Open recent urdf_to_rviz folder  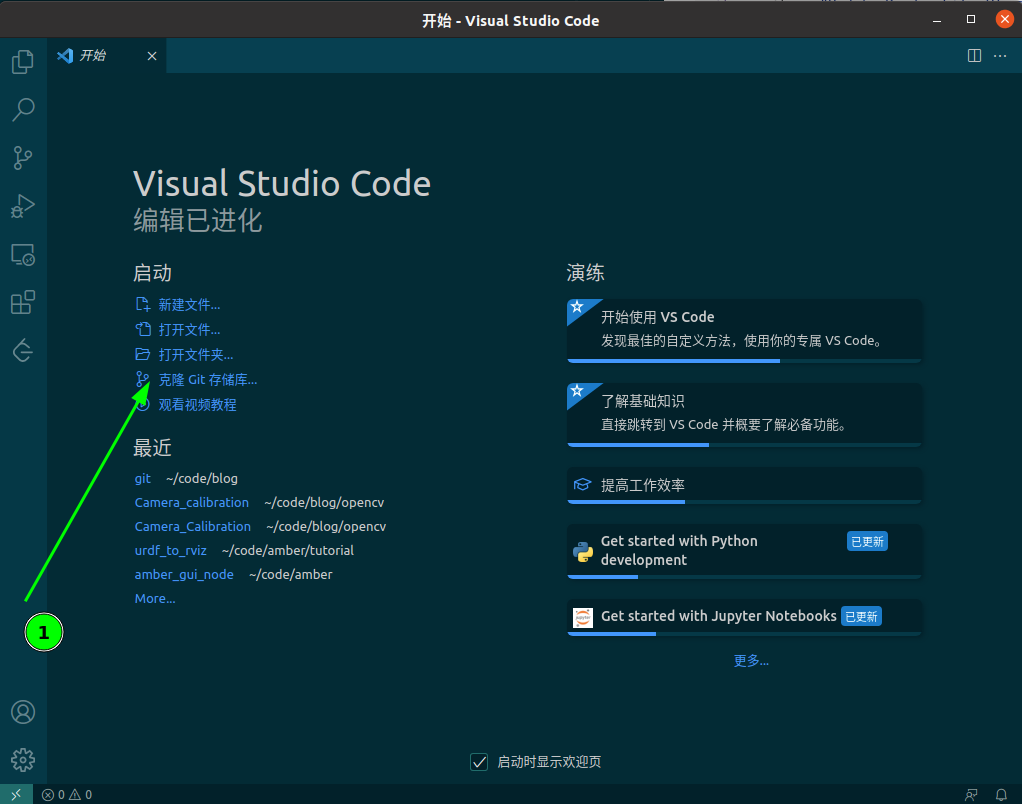click(170, 551)
